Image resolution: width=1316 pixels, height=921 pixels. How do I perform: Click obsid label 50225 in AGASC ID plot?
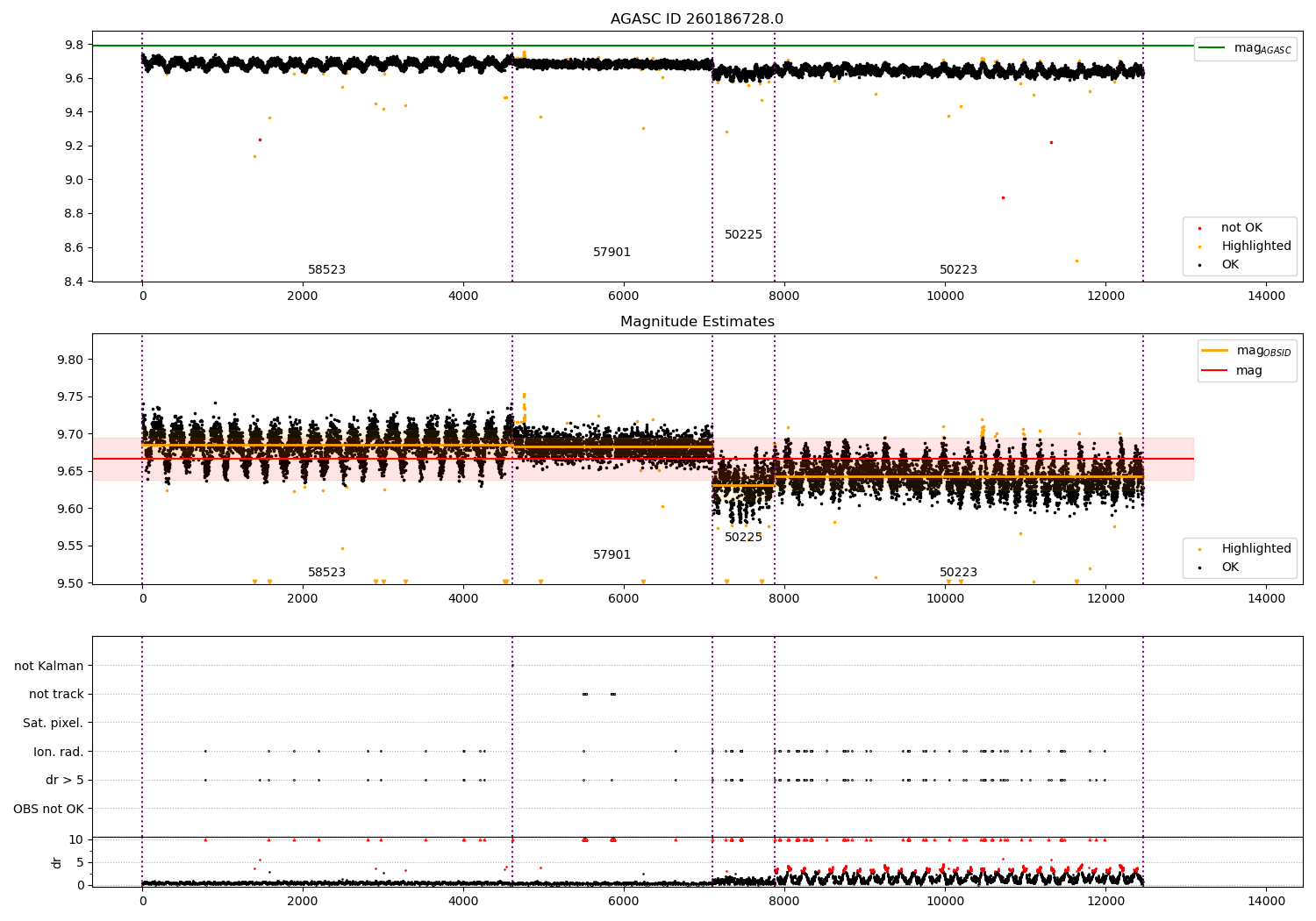pos(743,235)
